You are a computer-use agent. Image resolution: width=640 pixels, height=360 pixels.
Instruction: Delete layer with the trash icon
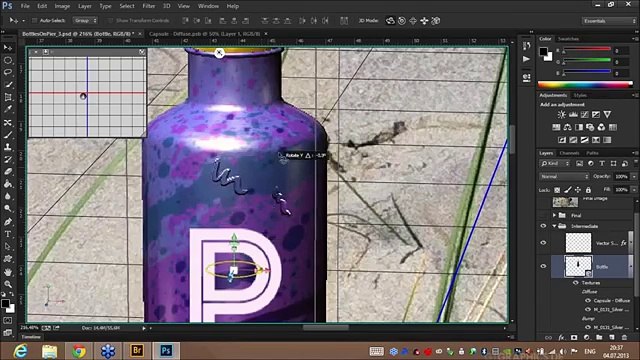pos(624,337)
